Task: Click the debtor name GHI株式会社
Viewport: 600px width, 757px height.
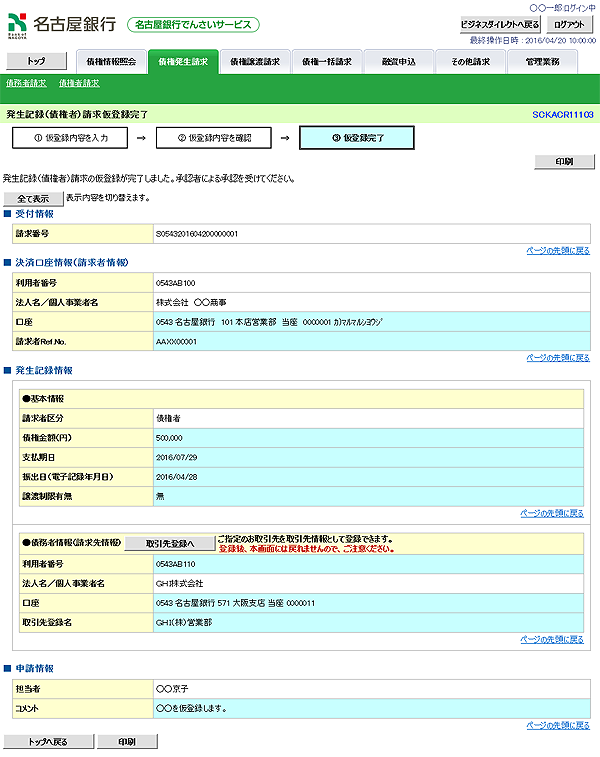Action: coord(180,584)
